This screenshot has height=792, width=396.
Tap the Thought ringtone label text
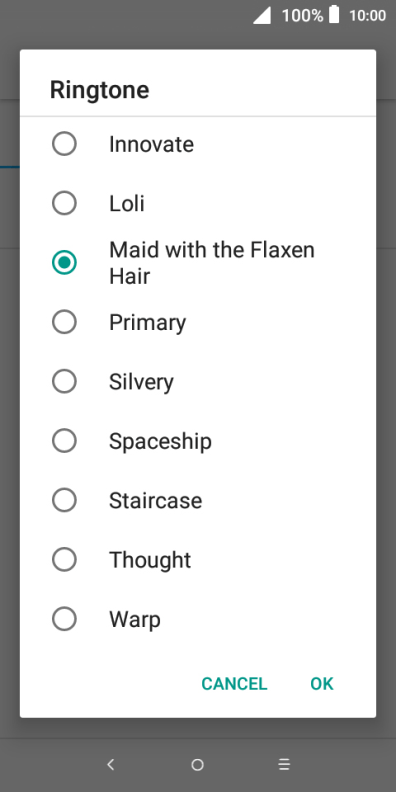(x=150, y=560)
